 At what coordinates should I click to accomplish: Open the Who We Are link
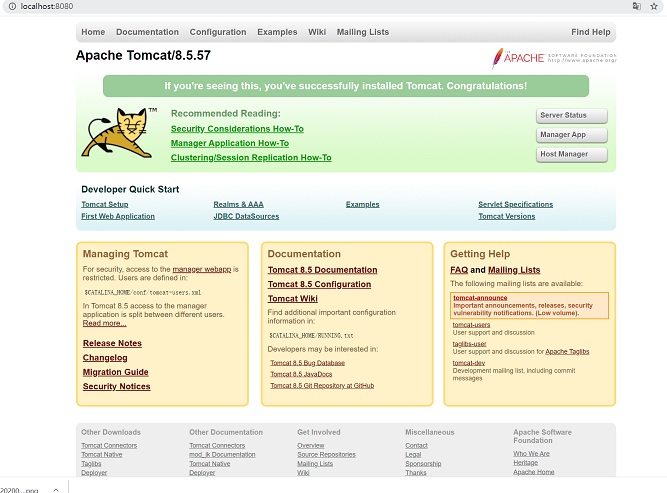[x=531, y=454]
